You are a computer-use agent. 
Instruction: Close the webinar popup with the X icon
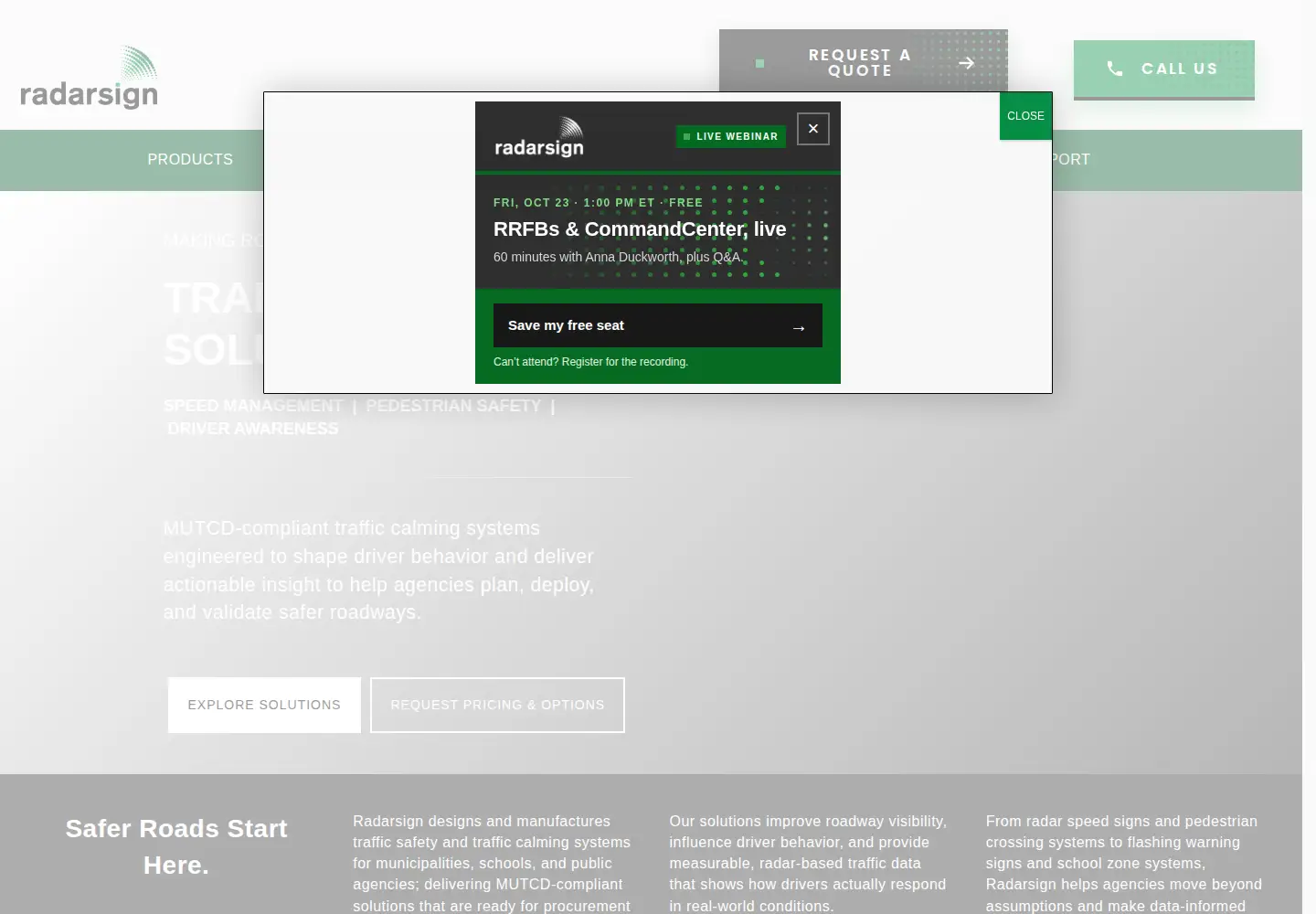click(x=813, y=129)
